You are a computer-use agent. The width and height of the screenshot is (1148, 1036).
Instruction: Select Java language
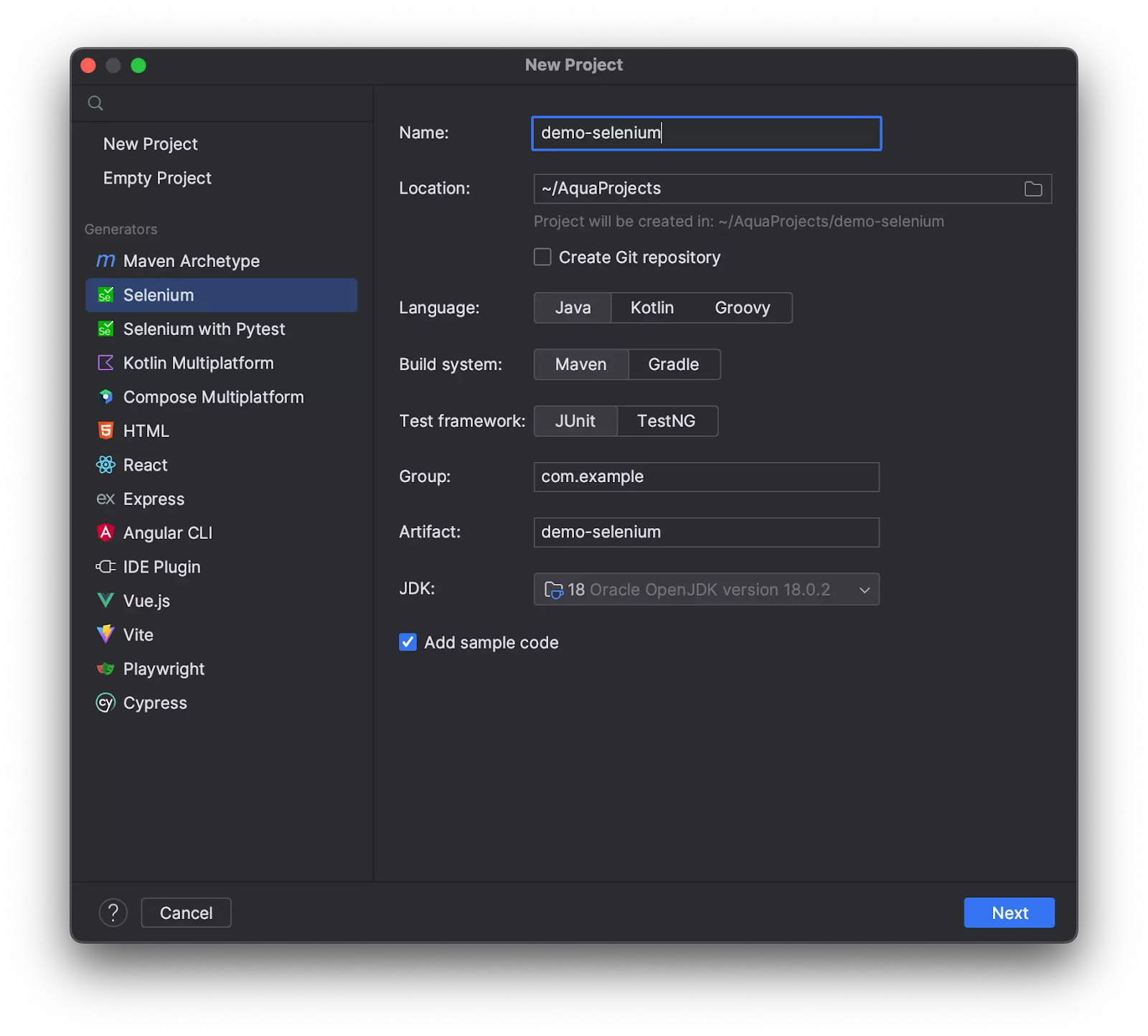[573, 308]
